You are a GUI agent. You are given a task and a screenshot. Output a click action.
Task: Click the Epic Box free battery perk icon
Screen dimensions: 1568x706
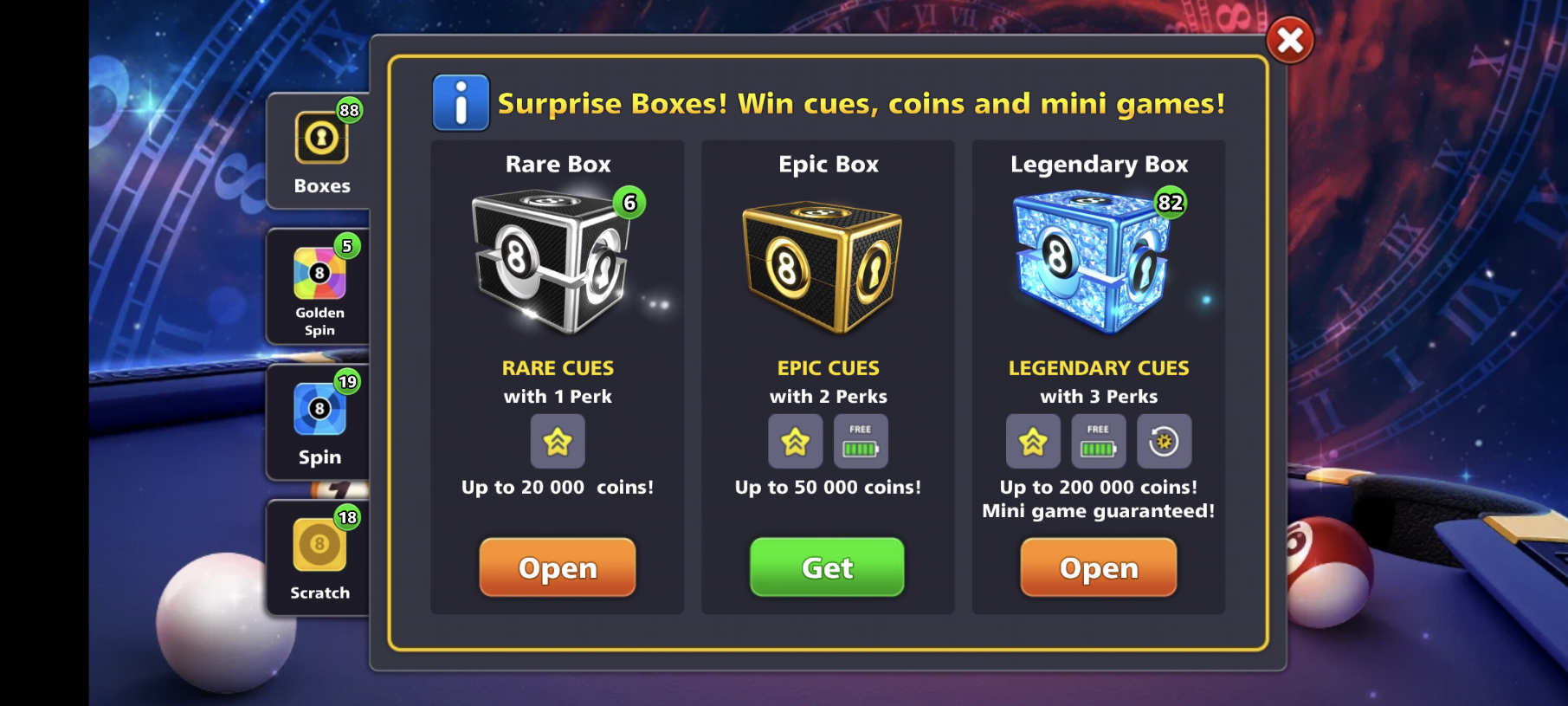pyautogui.click(x=861, y=442)
